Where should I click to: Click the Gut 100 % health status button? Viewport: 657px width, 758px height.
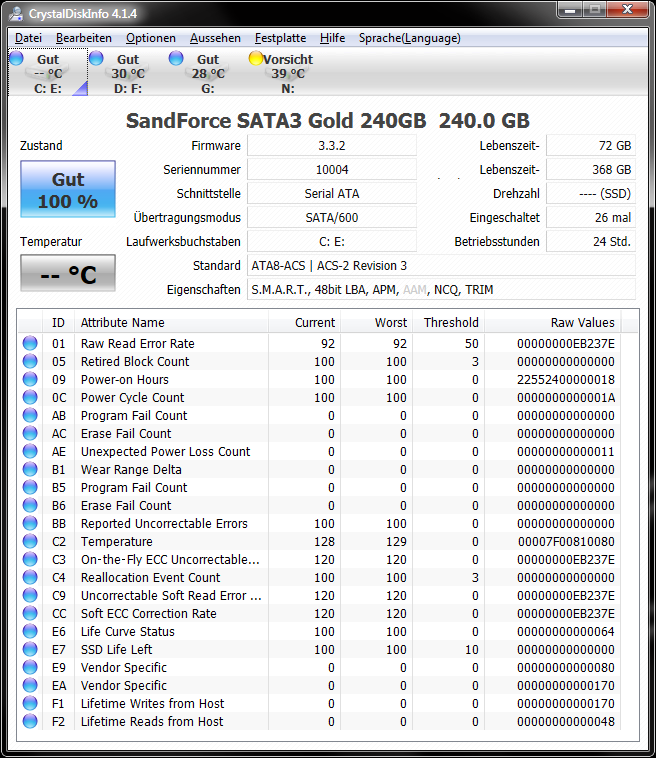68,189
